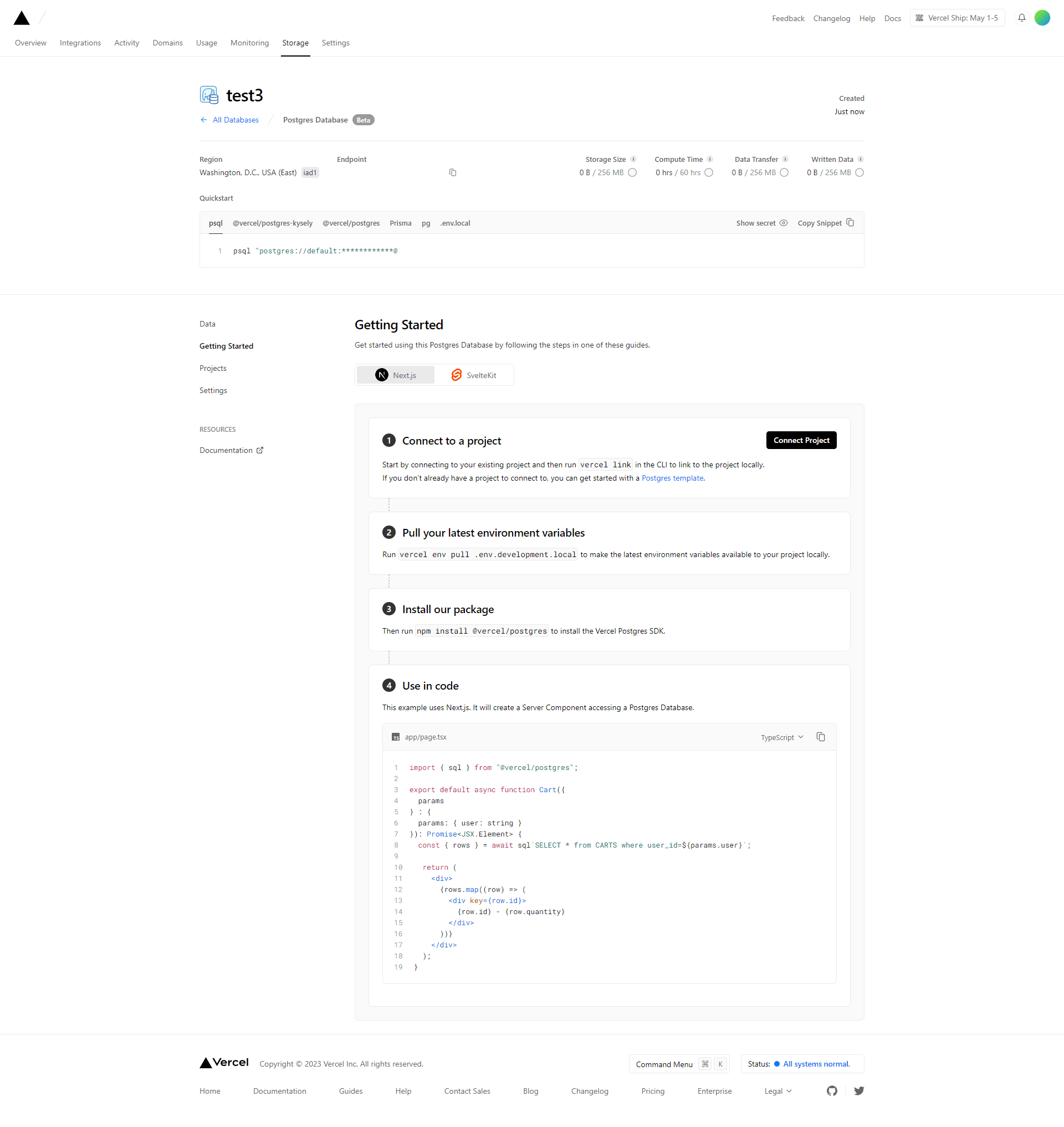This screenshot has width=1064, height=1127.
Task: Click the Vercel triangle logo in header
Action: 22,18
